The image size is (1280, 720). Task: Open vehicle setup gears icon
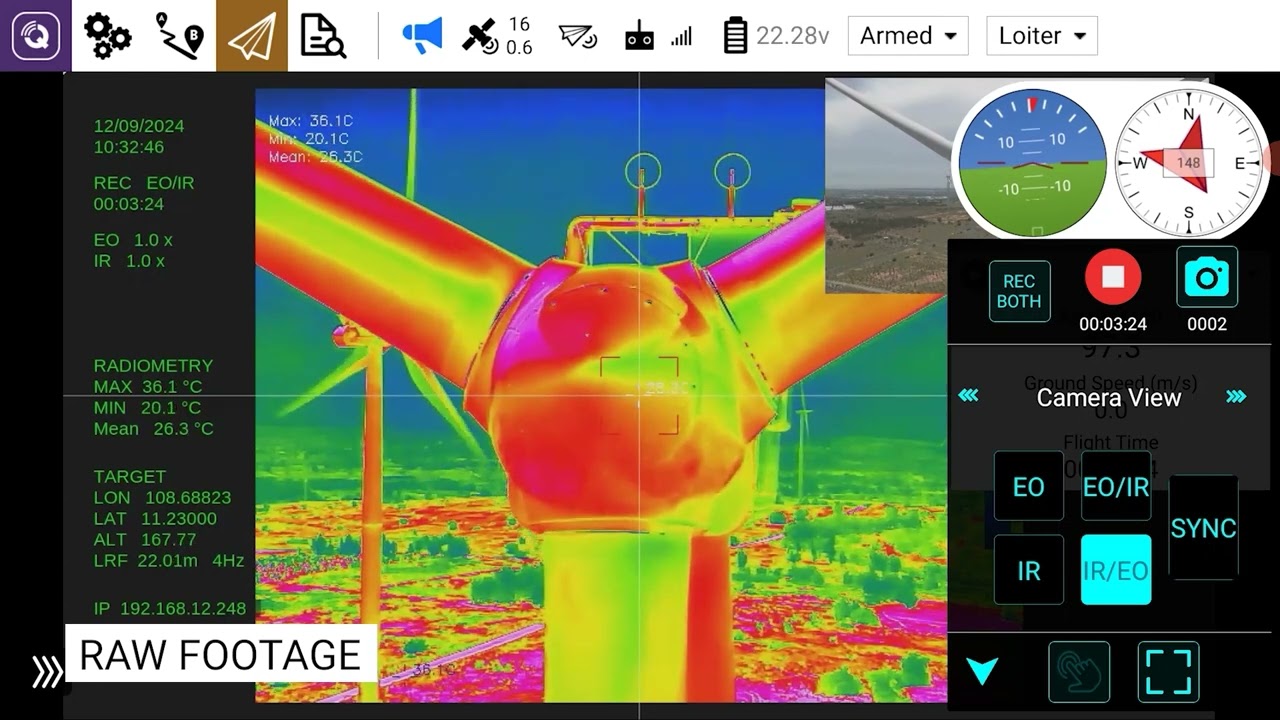107,36
